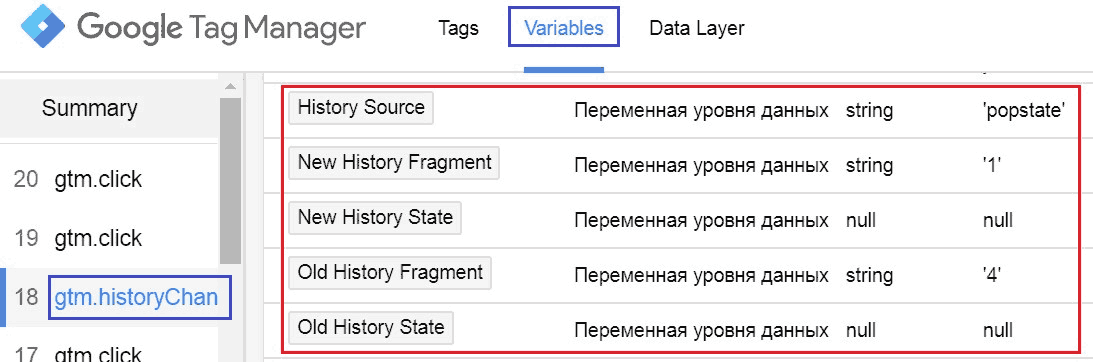Click the History Source variable button
The image size is (1093, 362).
(360, 107)
